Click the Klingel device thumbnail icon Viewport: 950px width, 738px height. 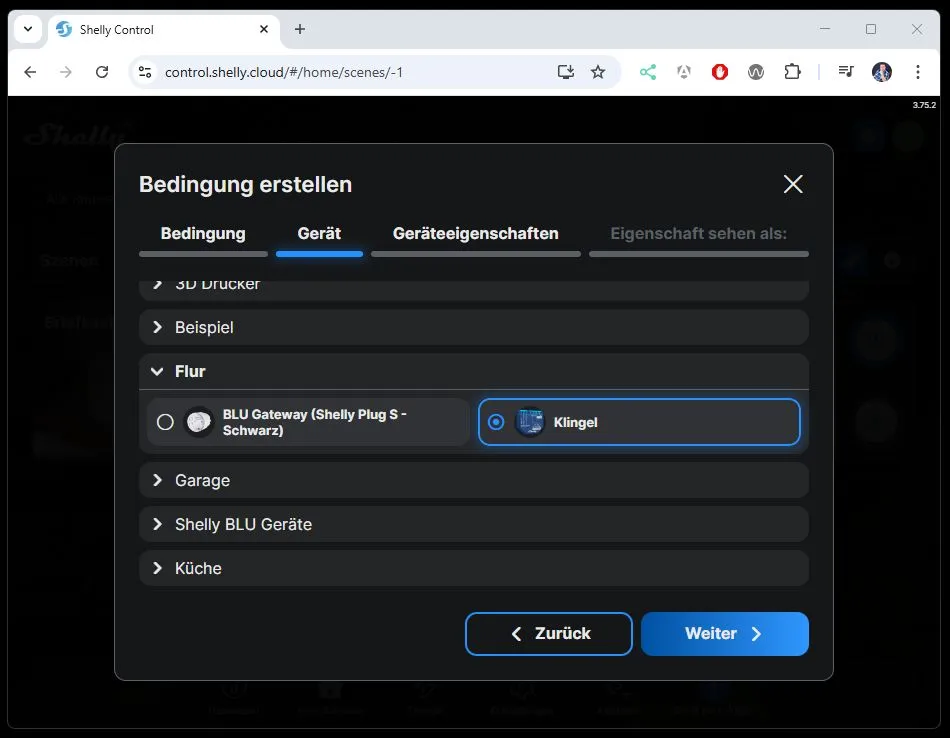coord(529,422)
